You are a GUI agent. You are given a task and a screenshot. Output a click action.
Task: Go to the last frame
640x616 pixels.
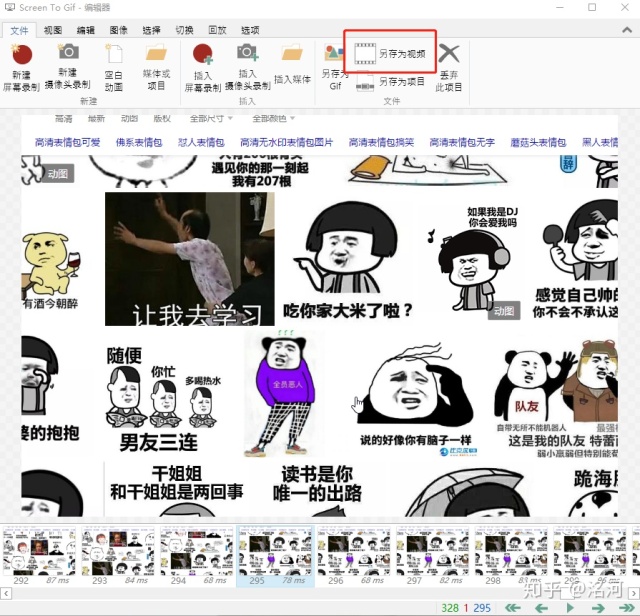[627, 608]
